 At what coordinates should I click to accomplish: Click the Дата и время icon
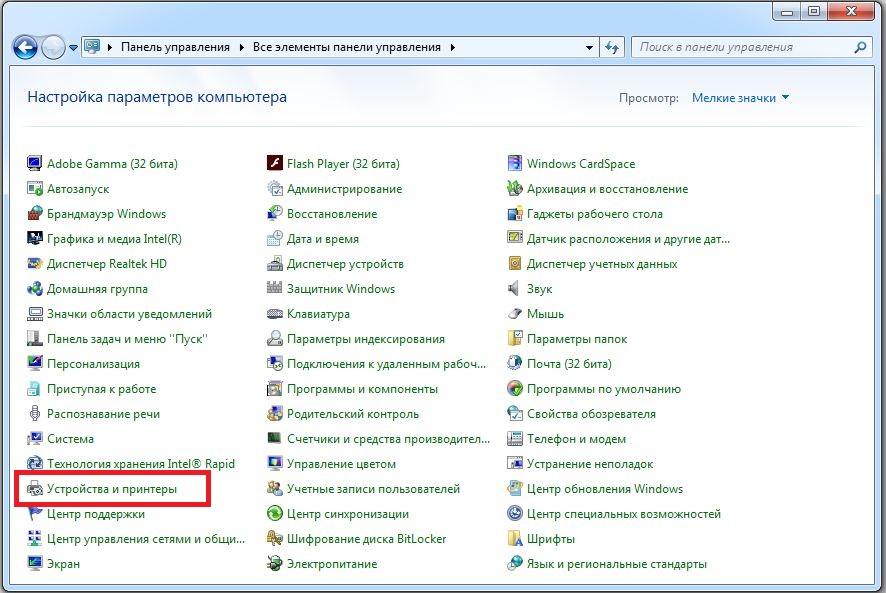tap(275, 239)
